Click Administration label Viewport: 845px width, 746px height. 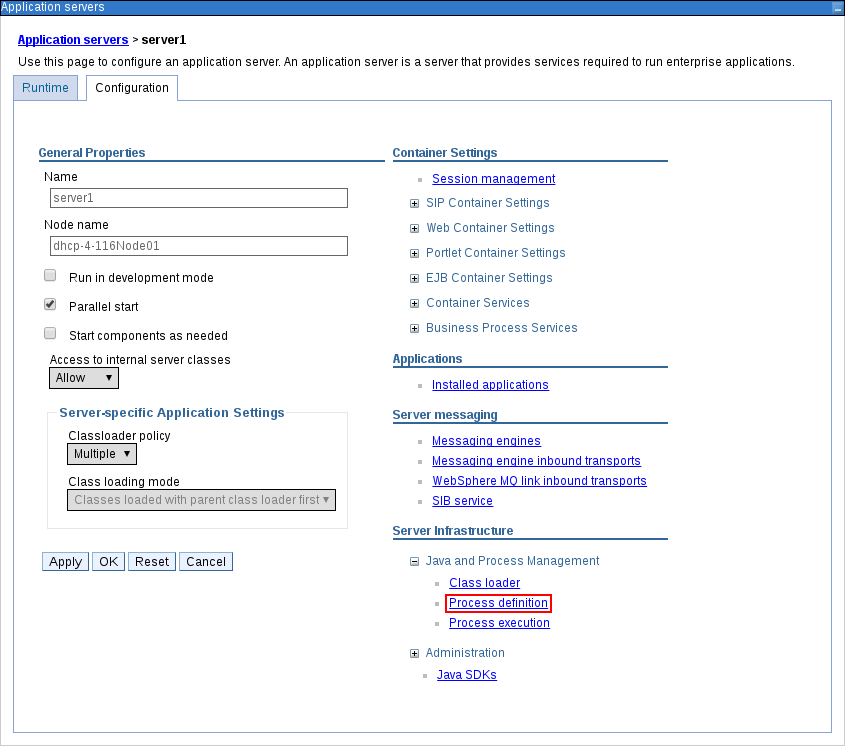tap(465, 653)
